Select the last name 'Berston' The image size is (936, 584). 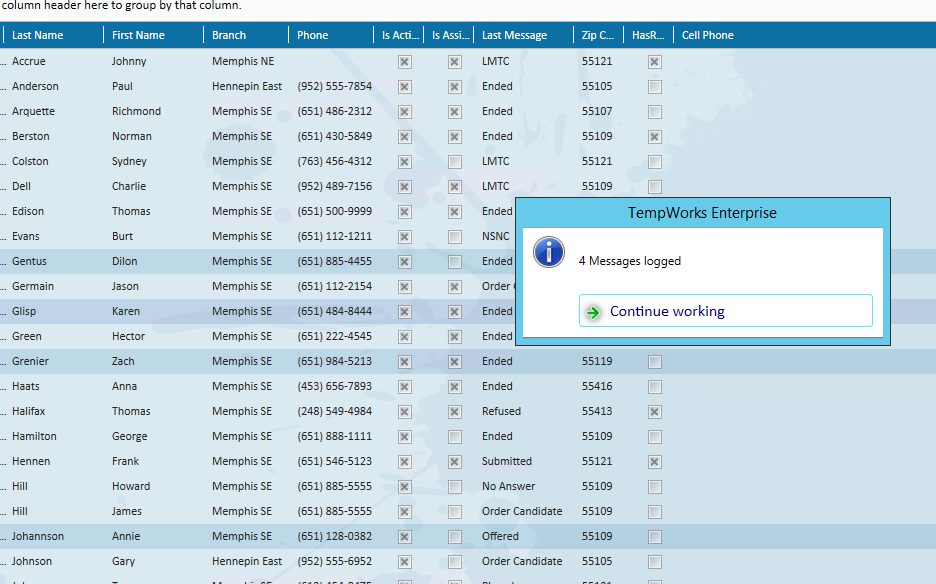coord(30,136)
